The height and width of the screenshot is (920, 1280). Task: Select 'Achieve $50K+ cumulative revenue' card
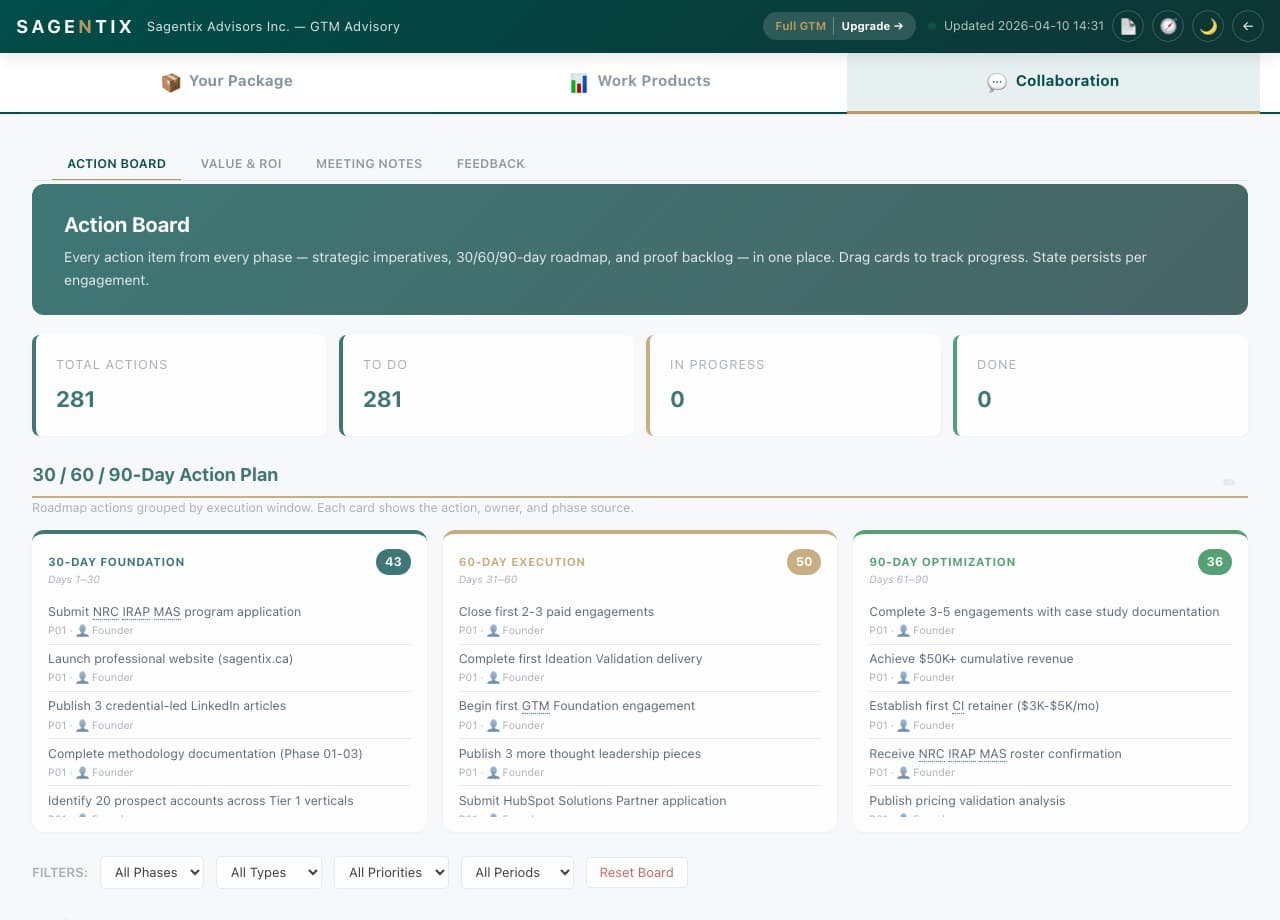(x=1050, y=667)
